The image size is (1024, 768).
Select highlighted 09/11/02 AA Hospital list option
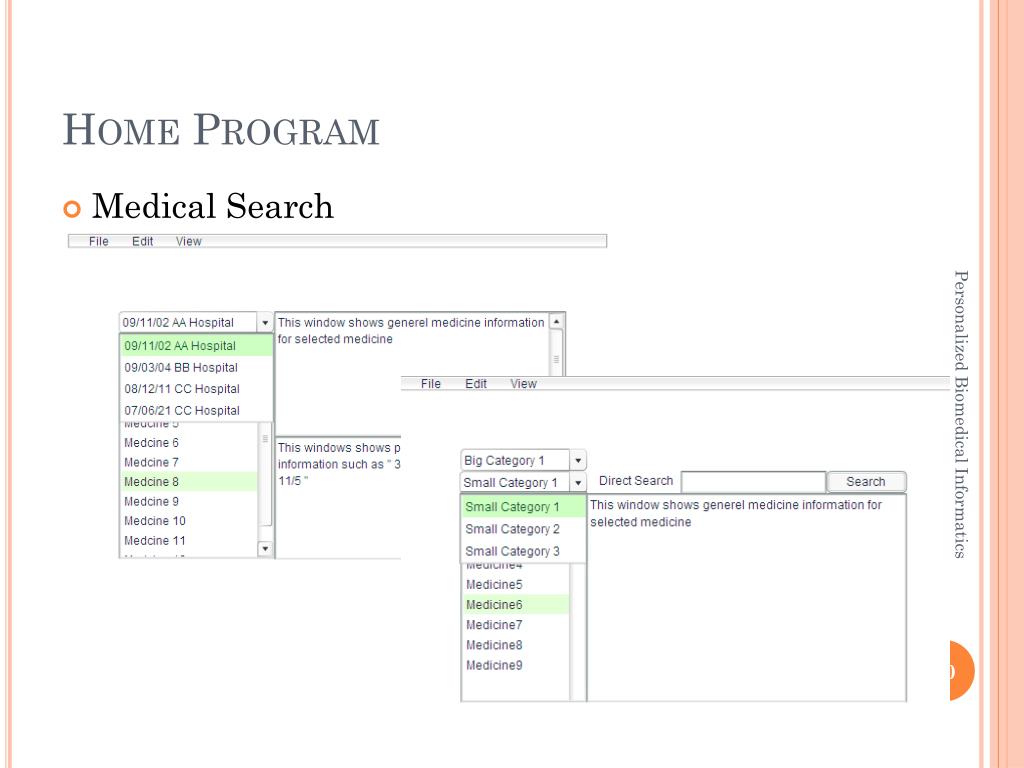tap(196, 345)
